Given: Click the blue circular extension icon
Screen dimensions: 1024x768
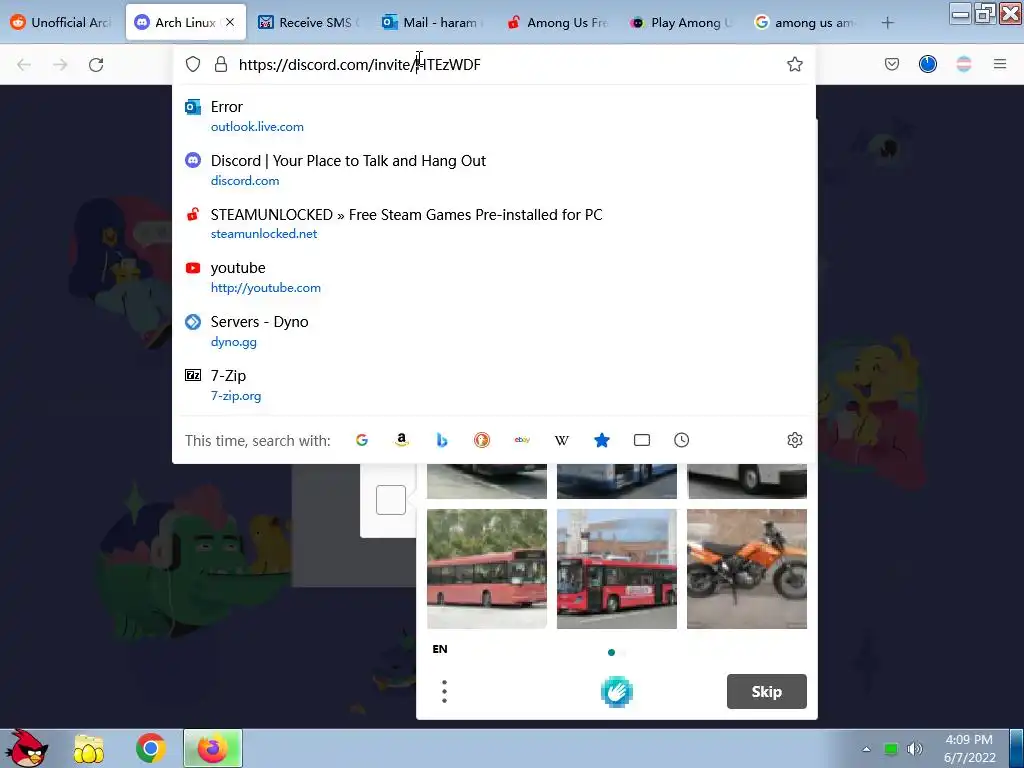Looking at the screenshot, I should [x=927, y=64].
